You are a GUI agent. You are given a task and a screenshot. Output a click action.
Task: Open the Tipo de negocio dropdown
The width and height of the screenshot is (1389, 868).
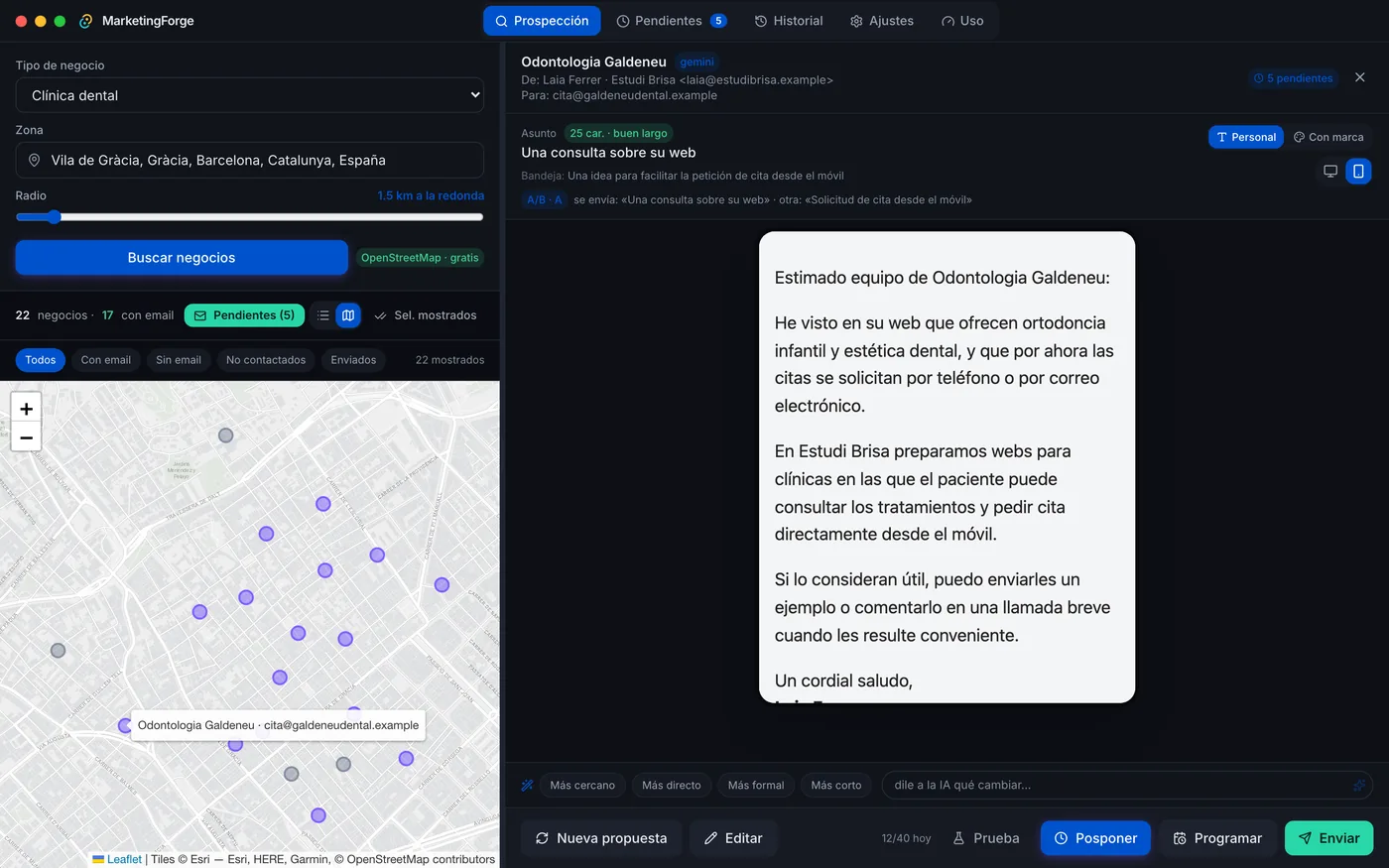(x=250, y=95)
